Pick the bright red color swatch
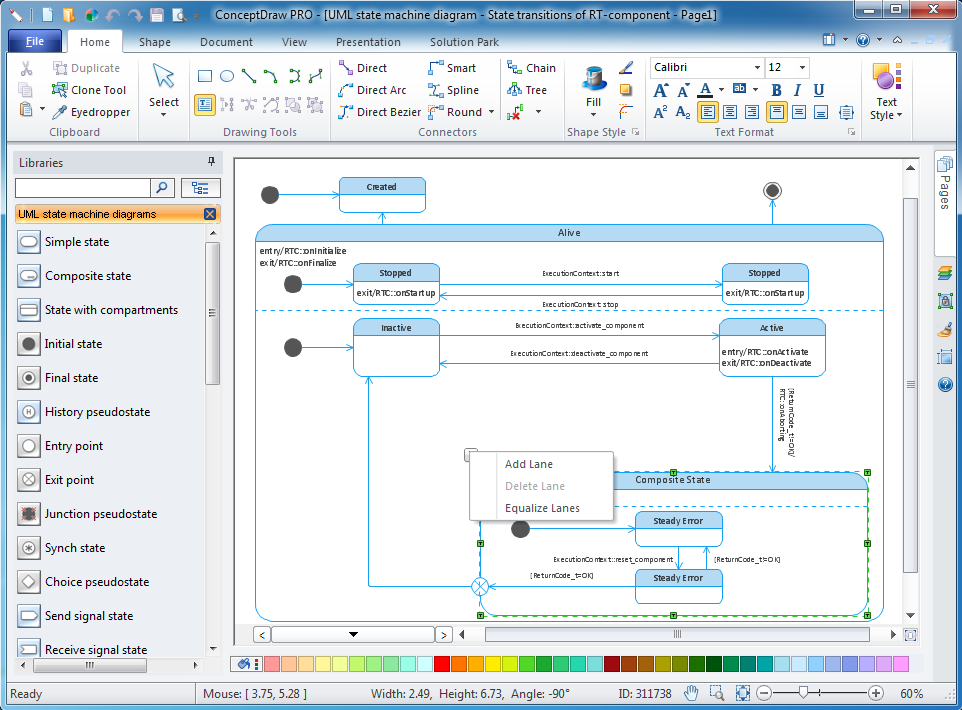This screenshot has width=962, height=710. [x=442, y=664]
